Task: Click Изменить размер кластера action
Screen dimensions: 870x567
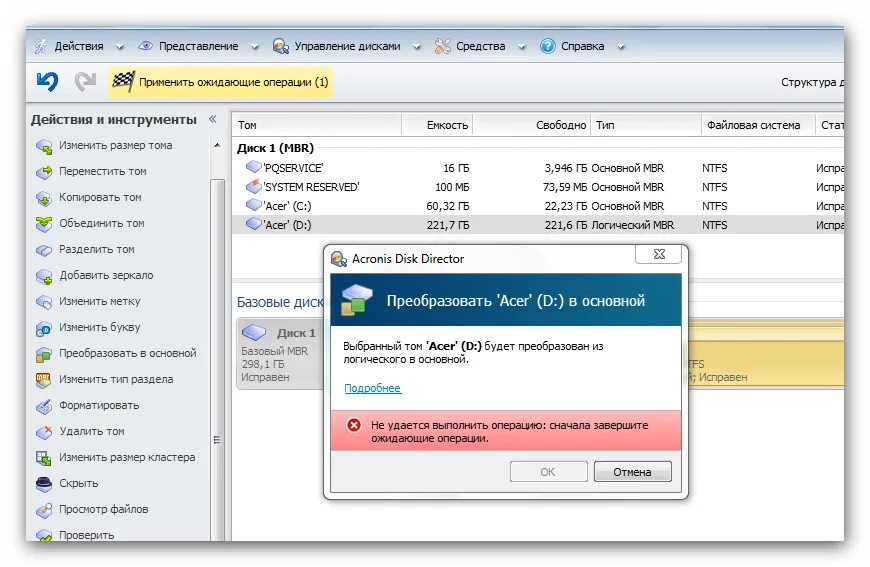Action: pos(127,457)
